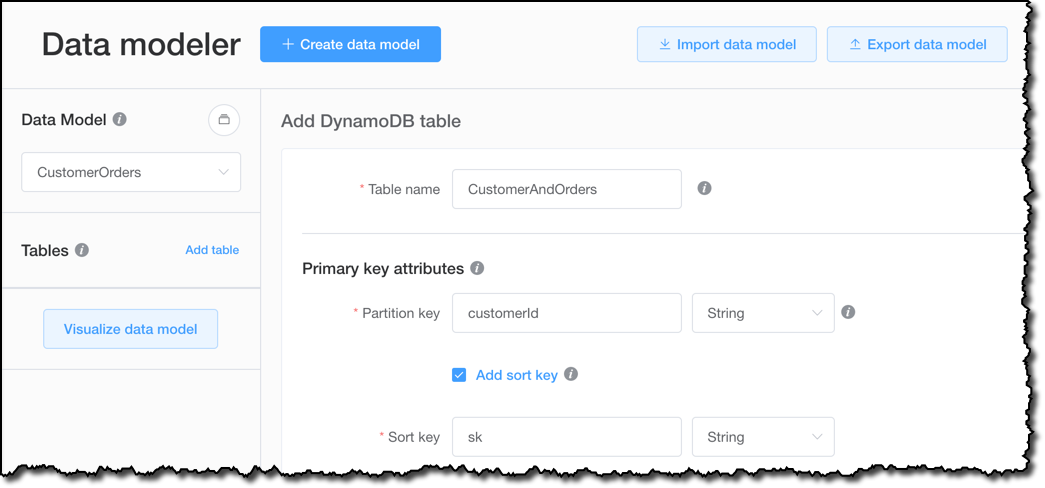Click the plus icon in Create data model
Screen dimensions: 1045x488
(x=288, y=44)
